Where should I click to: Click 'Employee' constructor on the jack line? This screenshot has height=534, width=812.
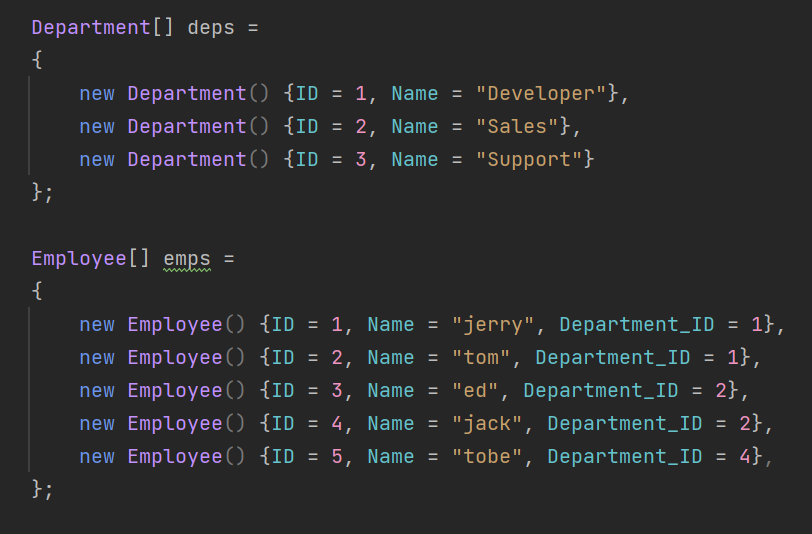tap(175, 424)
